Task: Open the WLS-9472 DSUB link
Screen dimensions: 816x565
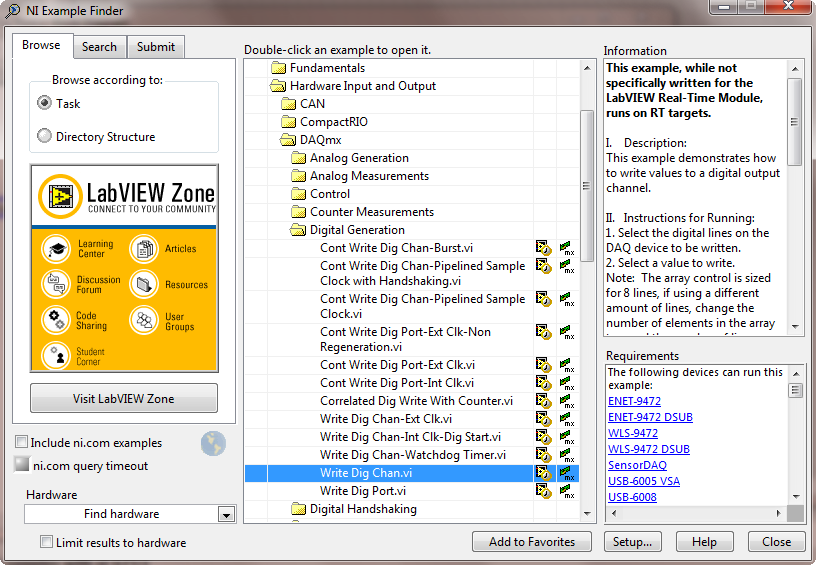Action: click(649, 449)
